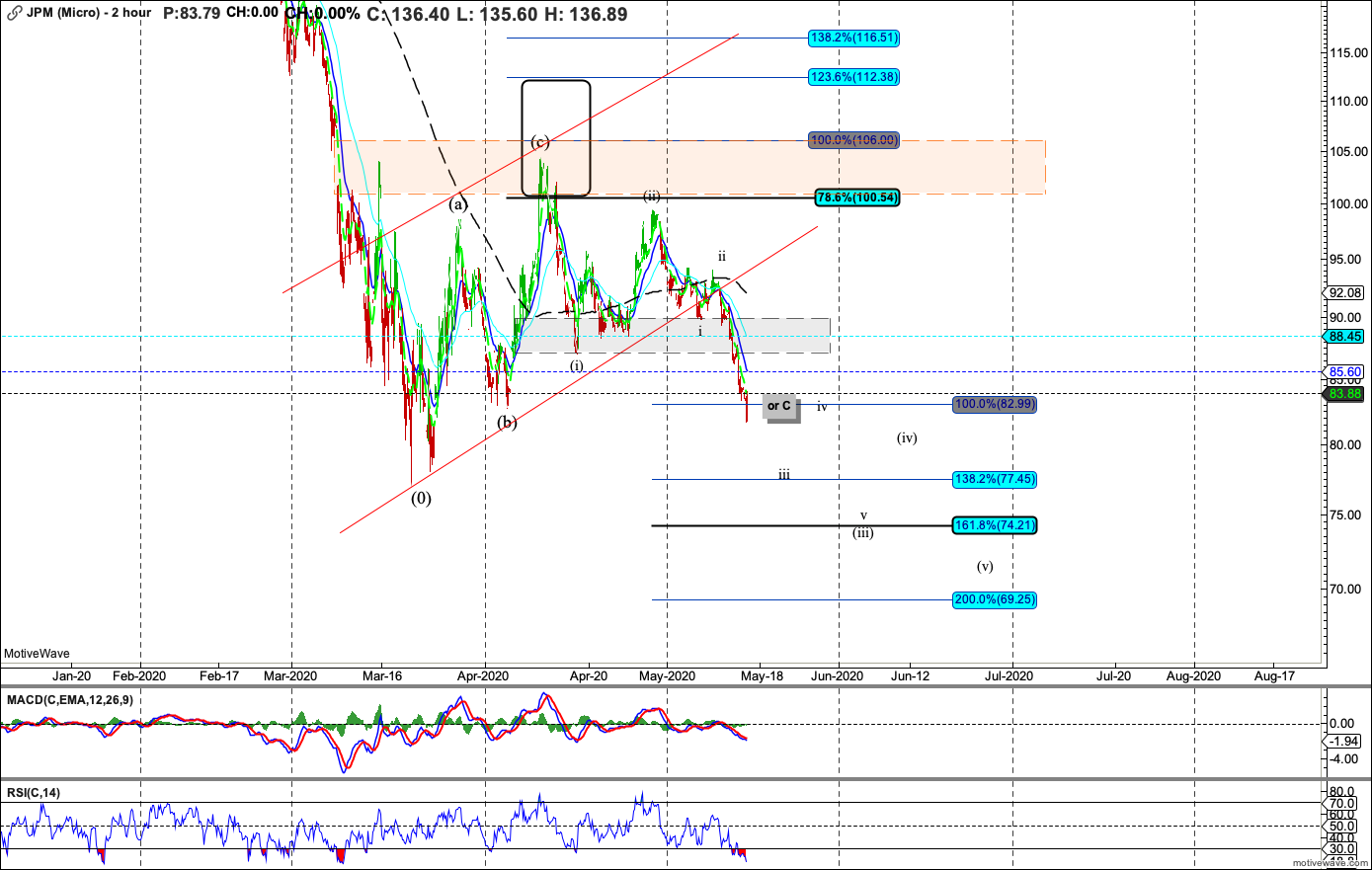Click the H: 136.89 high value in header

586,14
